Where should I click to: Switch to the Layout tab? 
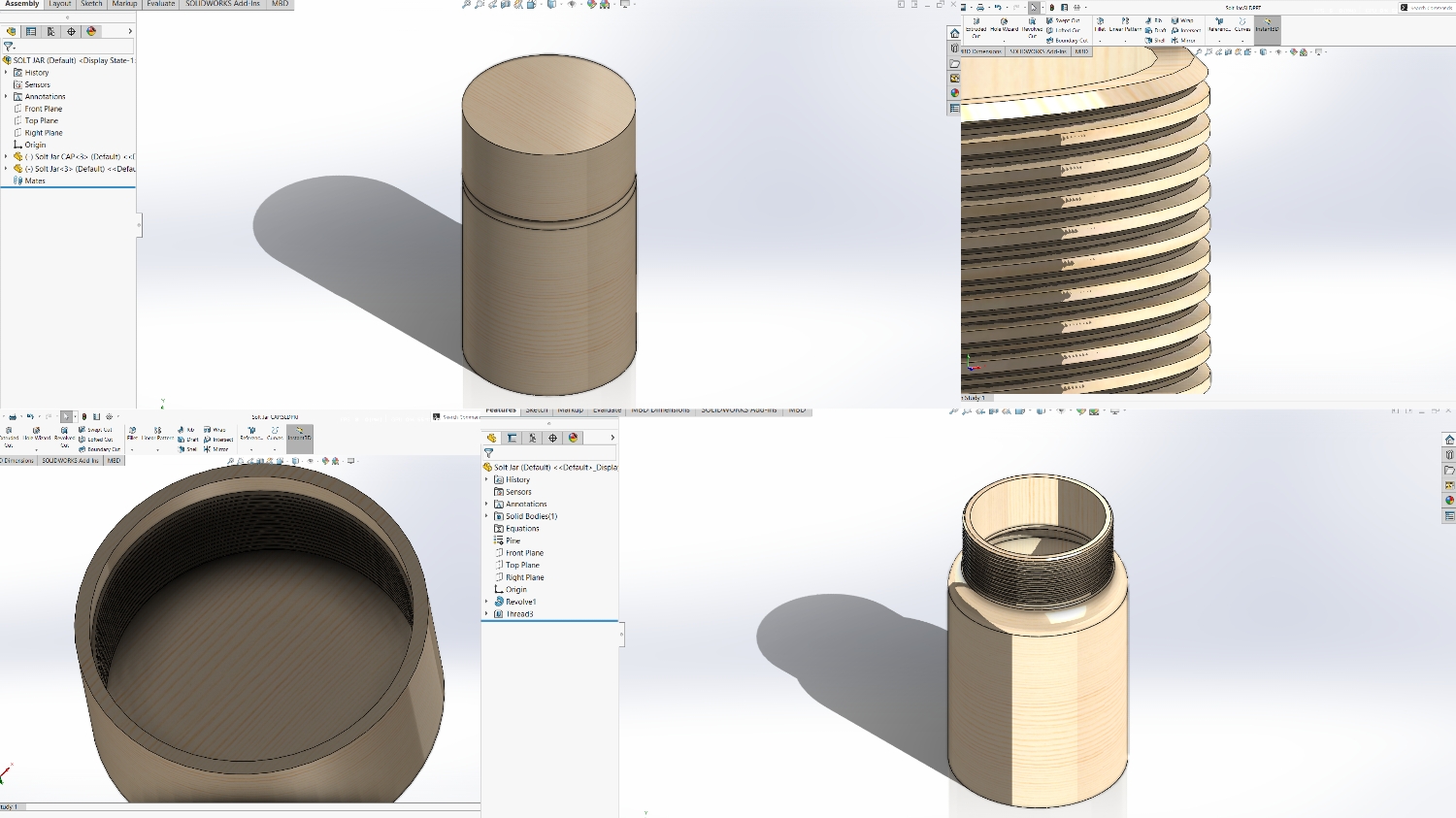click(60, 4)
